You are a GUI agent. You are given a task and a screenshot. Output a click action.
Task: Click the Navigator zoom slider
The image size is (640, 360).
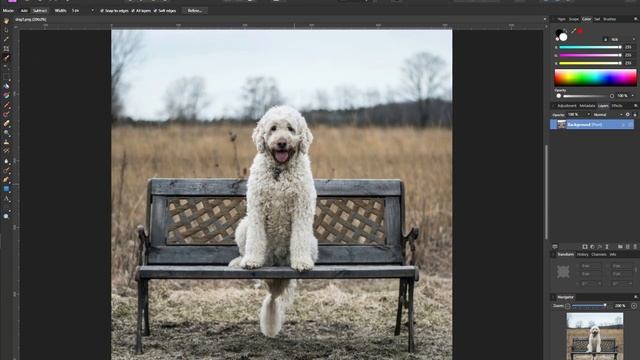pyautogui.click(x=589, y=306)
